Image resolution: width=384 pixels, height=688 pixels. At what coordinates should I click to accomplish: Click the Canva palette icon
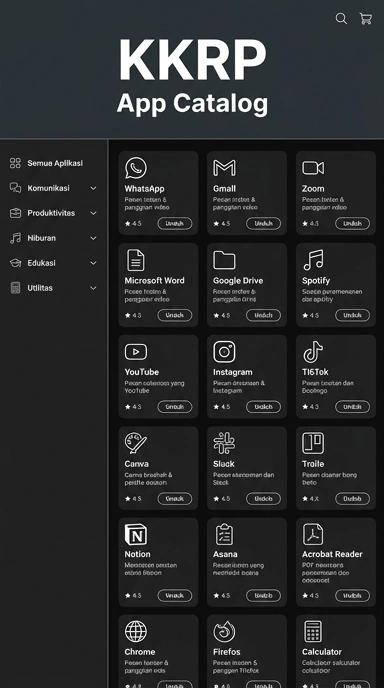(x=136, y=443)
